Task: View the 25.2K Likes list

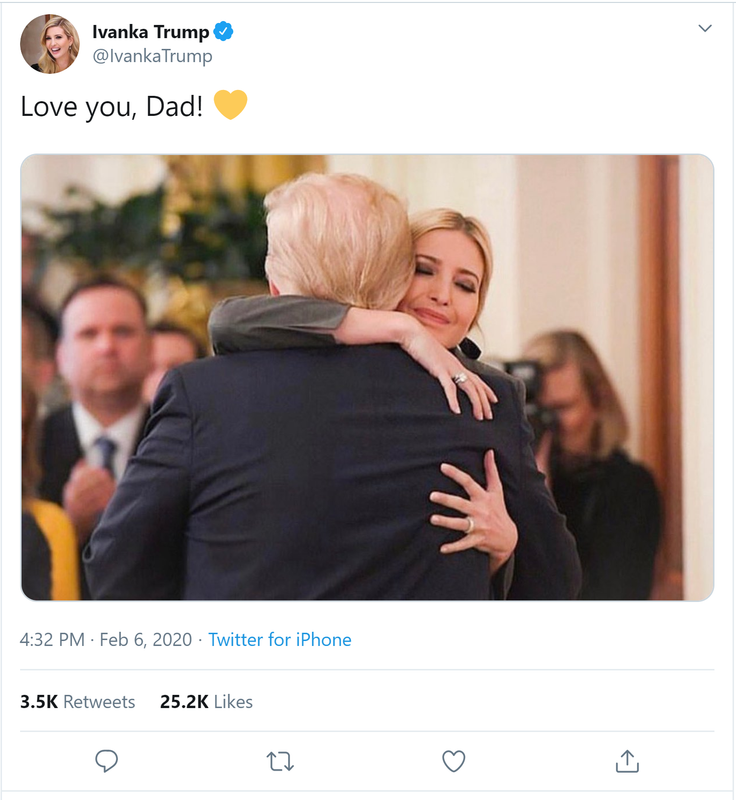Action: pyautogui.click(x=206, y=702)
